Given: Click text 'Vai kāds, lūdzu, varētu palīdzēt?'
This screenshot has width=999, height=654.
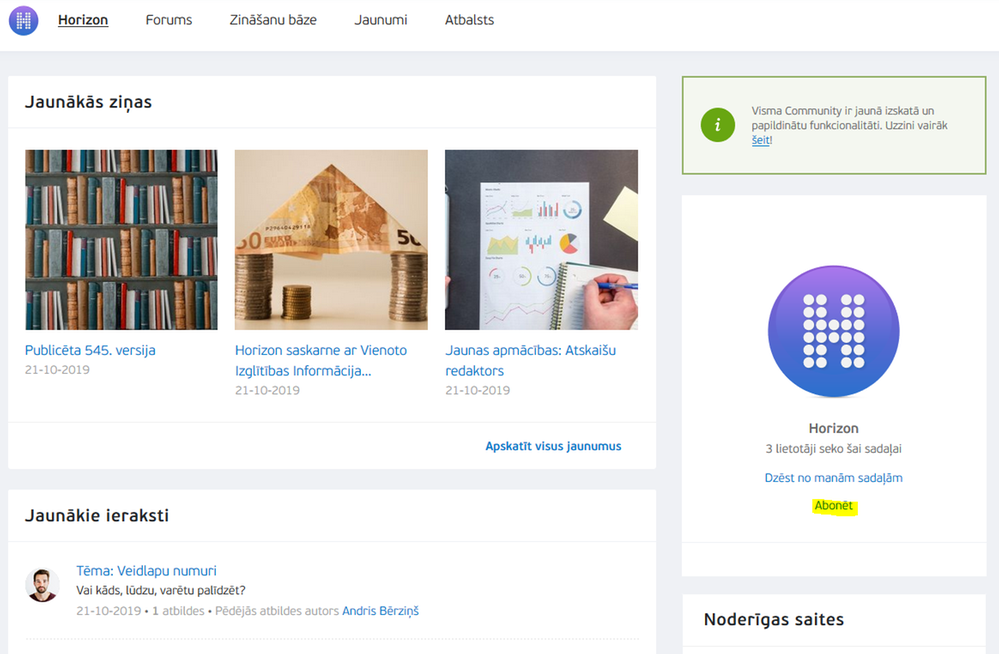Looking at the screenshot, I should (x=161, y=590).
